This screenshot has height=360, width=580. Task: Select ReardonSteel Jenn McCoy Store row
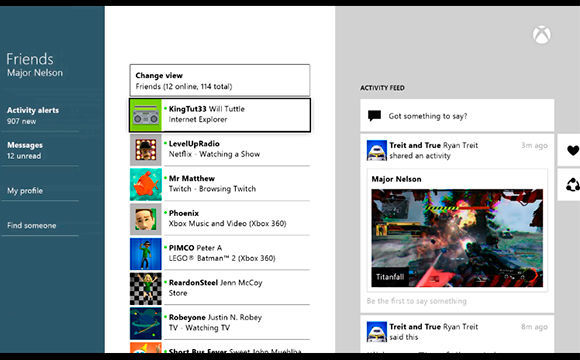pos(220,289)
